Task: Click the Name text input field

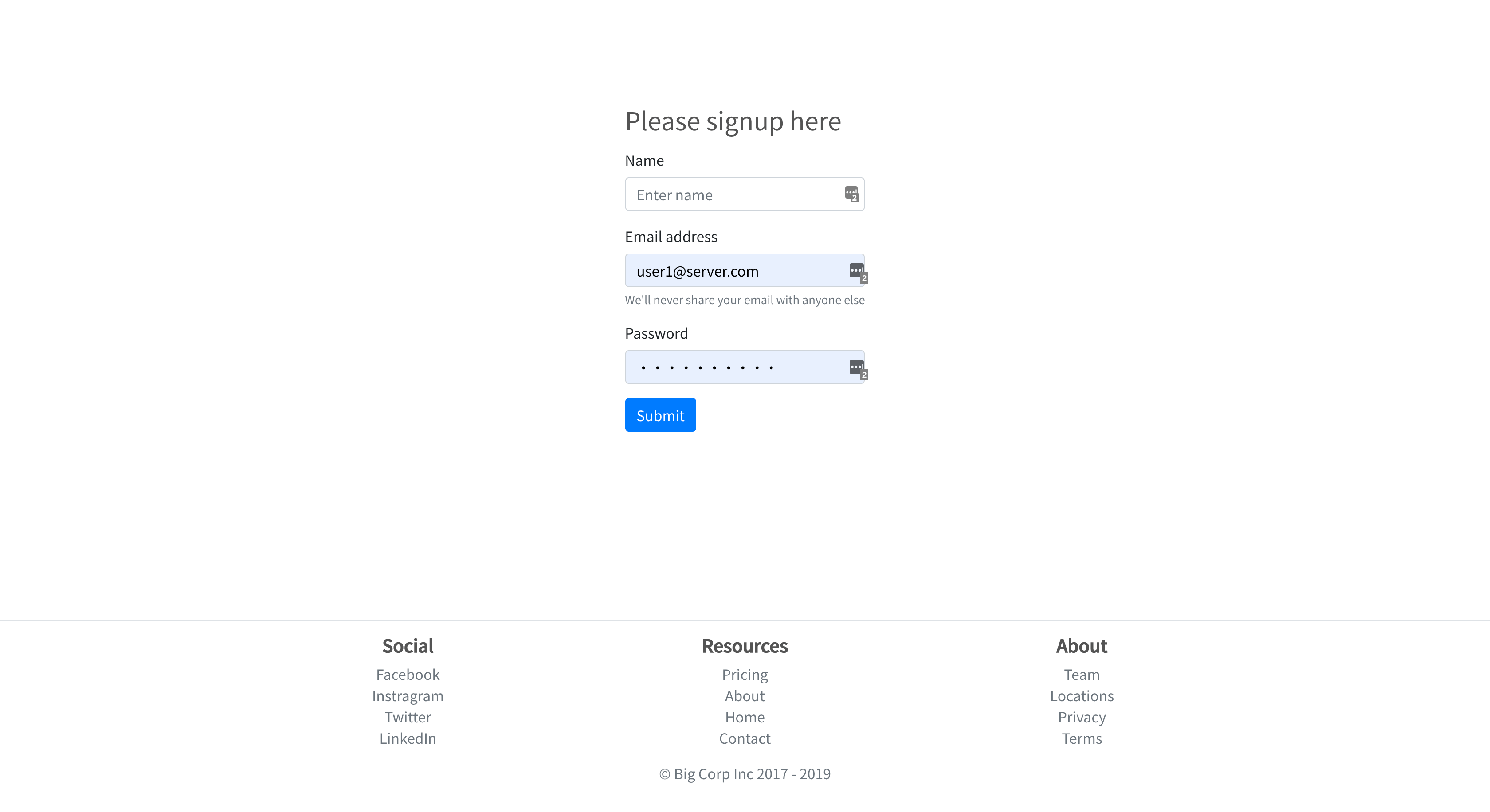Action: point(745,194)
